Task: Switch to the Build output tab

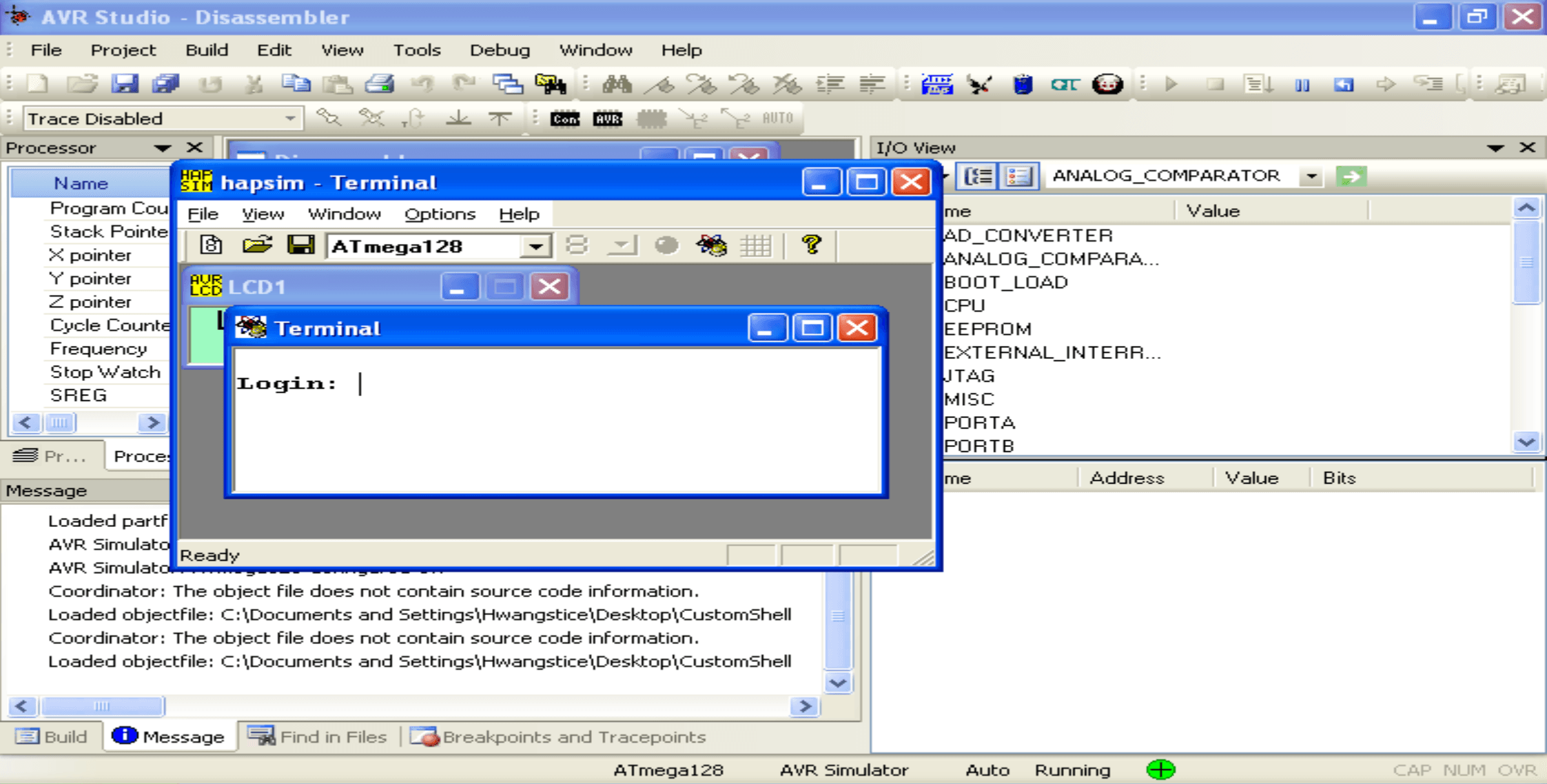Action: pyautogui.click(x=52, y=736)
